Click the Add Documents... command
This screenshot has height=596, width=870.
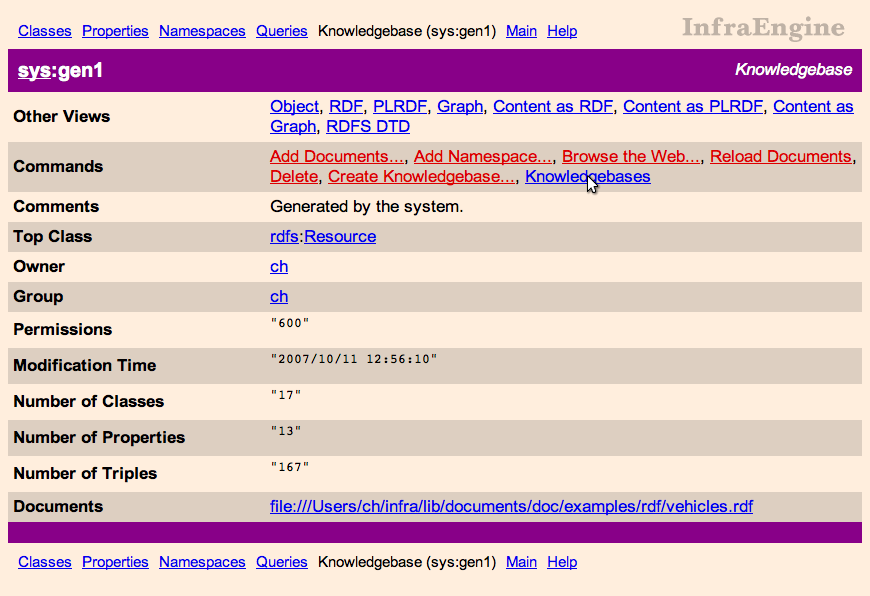[337, 156]
